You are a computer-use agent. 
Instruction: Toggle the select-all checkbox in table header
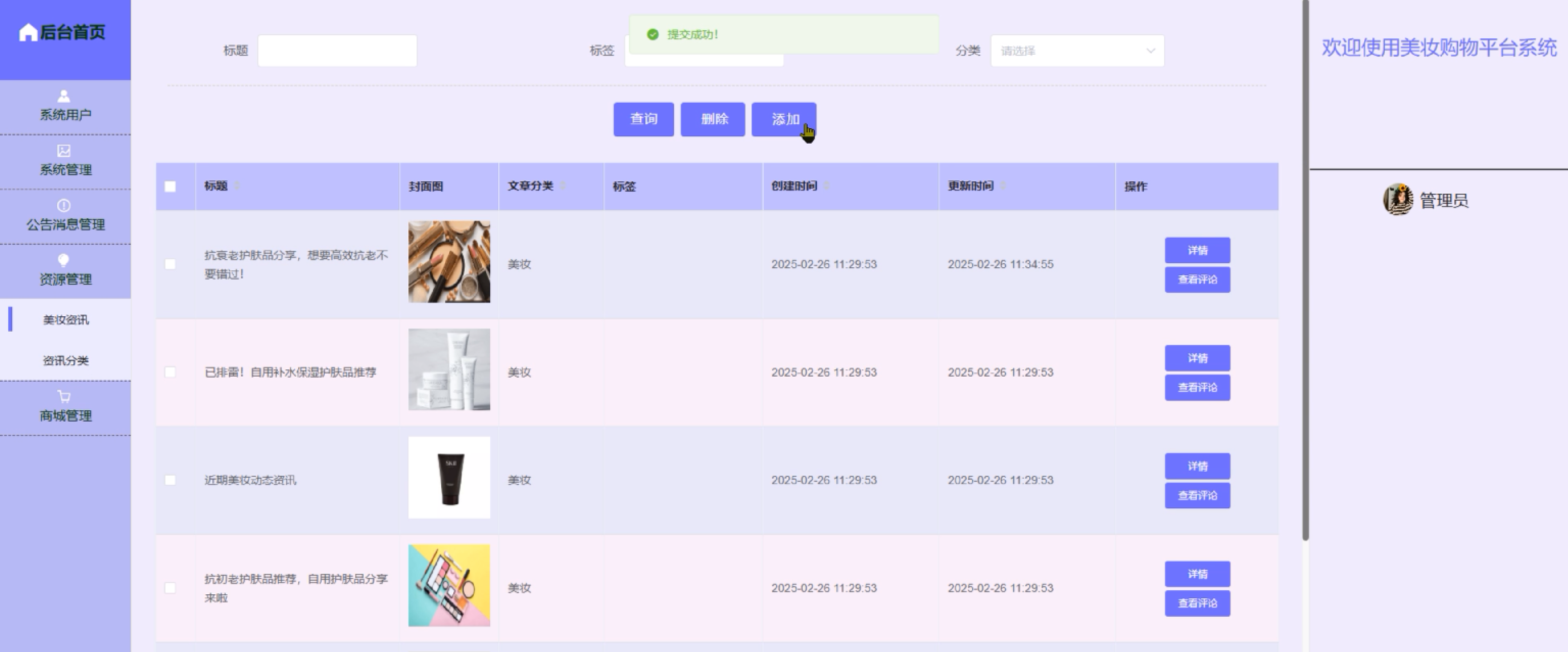(171, 187)
